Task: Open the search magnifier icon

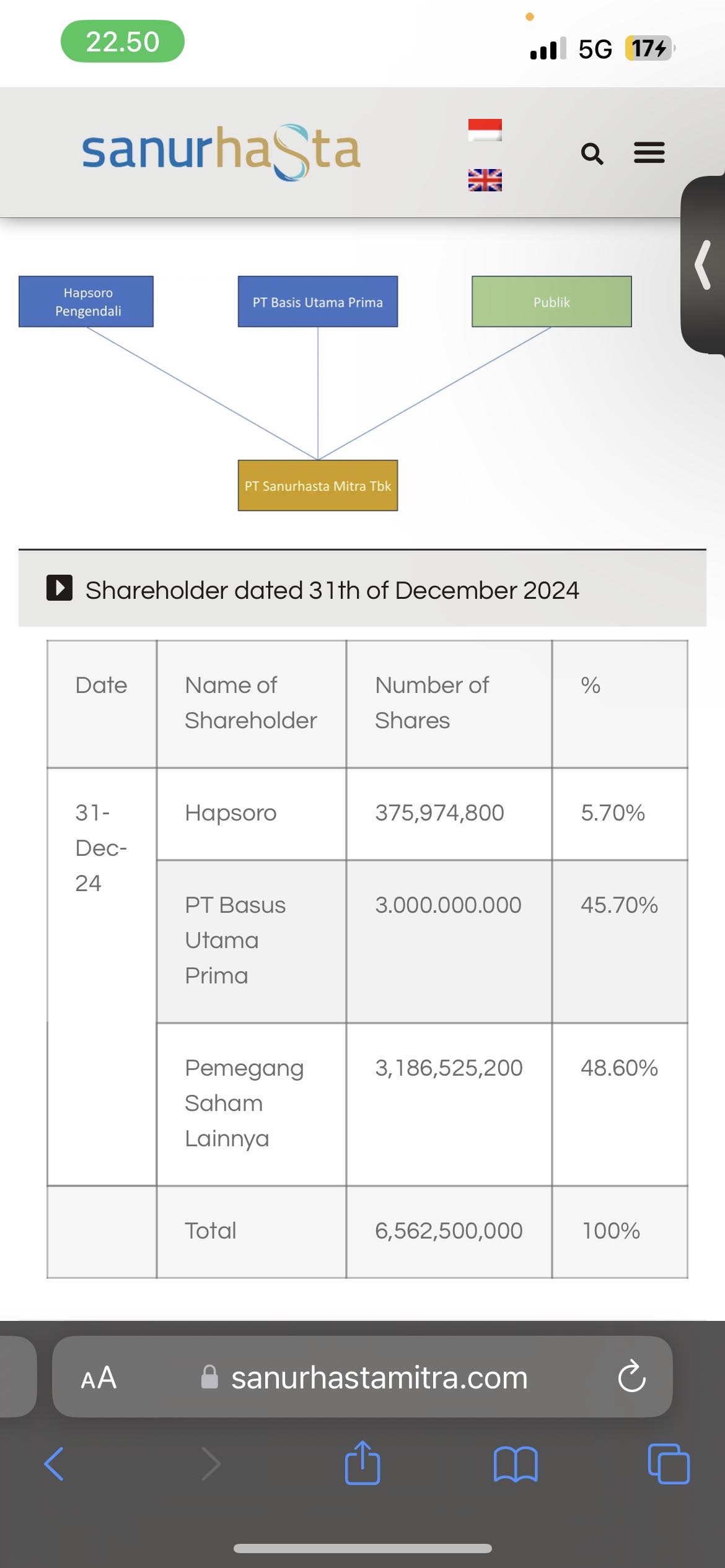Action: [592, 153]
